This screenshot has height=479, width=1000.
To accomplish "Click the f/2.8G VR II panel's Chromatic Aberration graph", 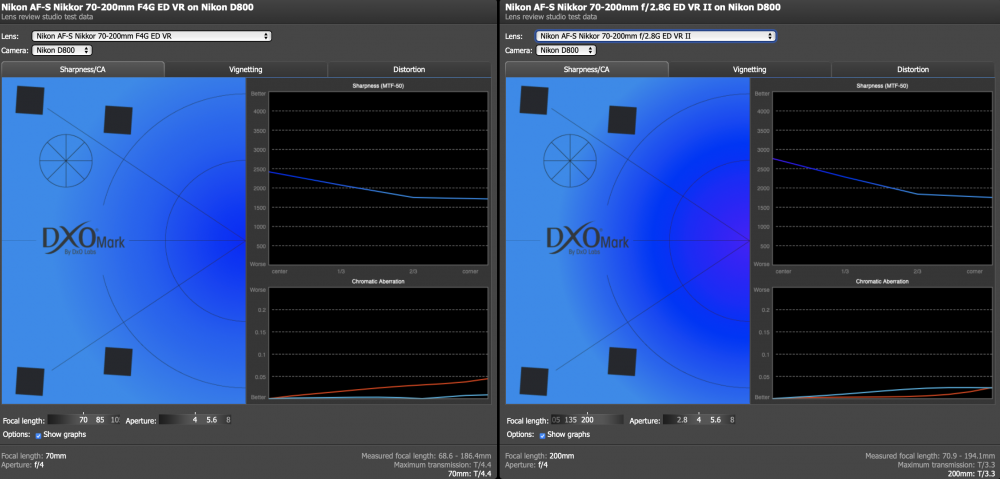I will click(883, 343).
